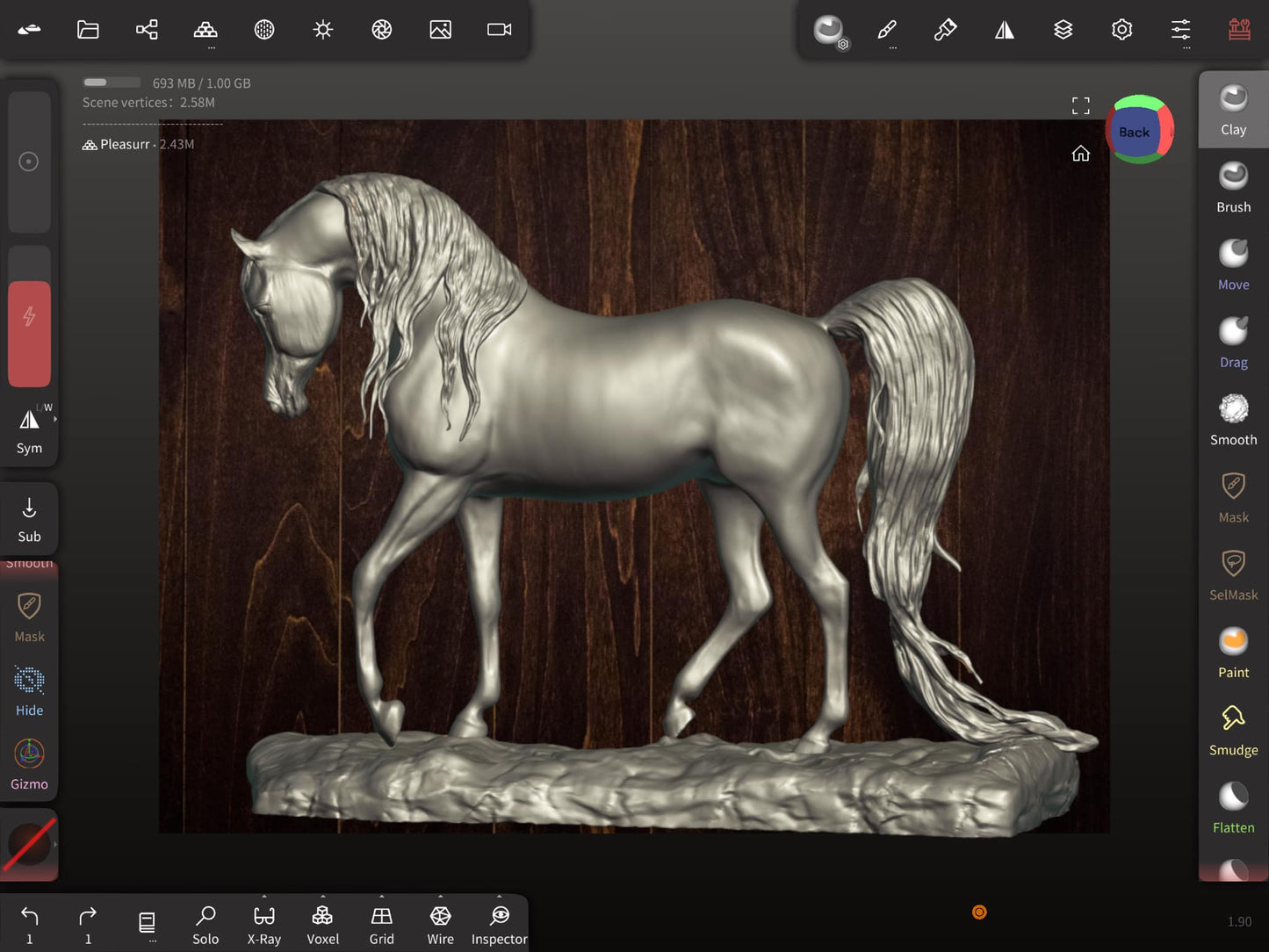Select the crossed-out brush alpha swatch
This screenshot has height=952, width=1269.
[30, 845]
